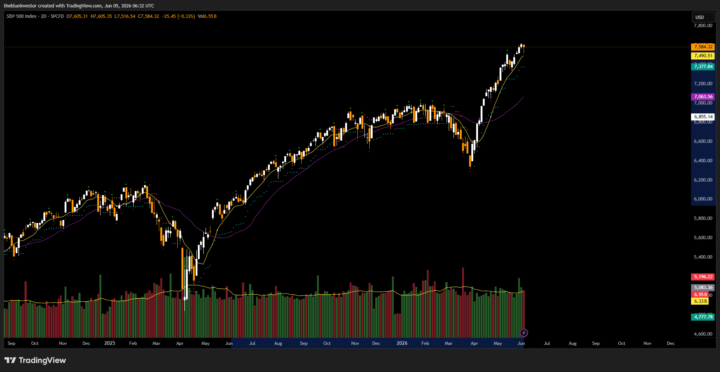720x372 pixels.
Task: Click the purple lightning event icon on time axis
Action: click(524, 333)
